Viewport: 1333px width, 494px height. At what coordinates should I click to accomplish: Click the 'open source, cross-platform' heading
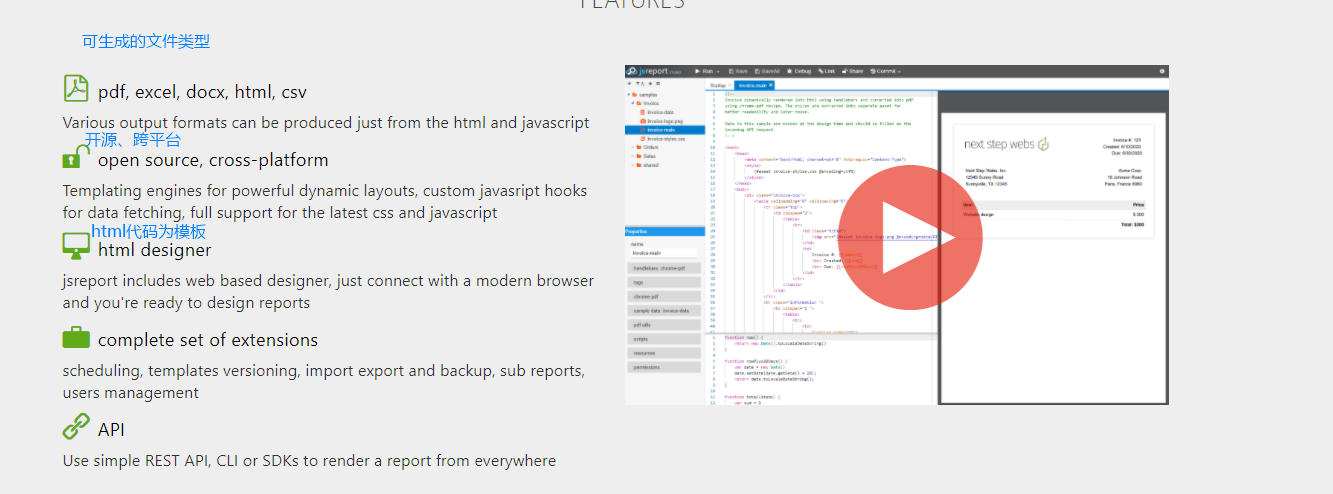(213, 160)
